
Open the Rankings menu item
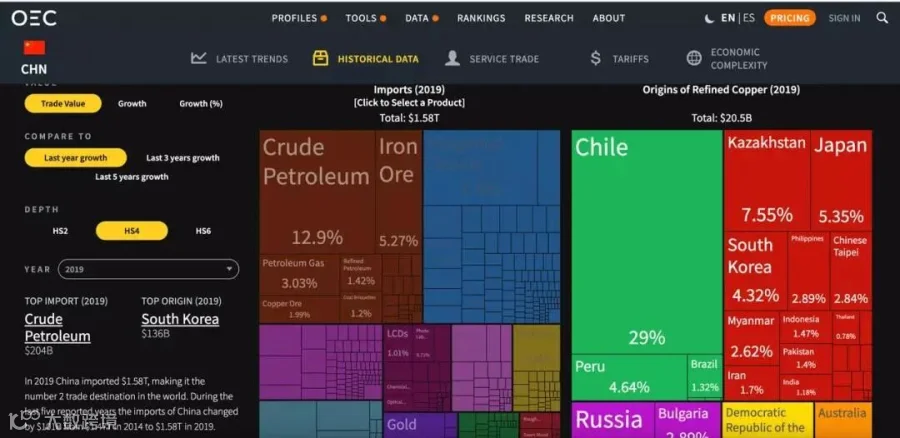coord(481,18)
